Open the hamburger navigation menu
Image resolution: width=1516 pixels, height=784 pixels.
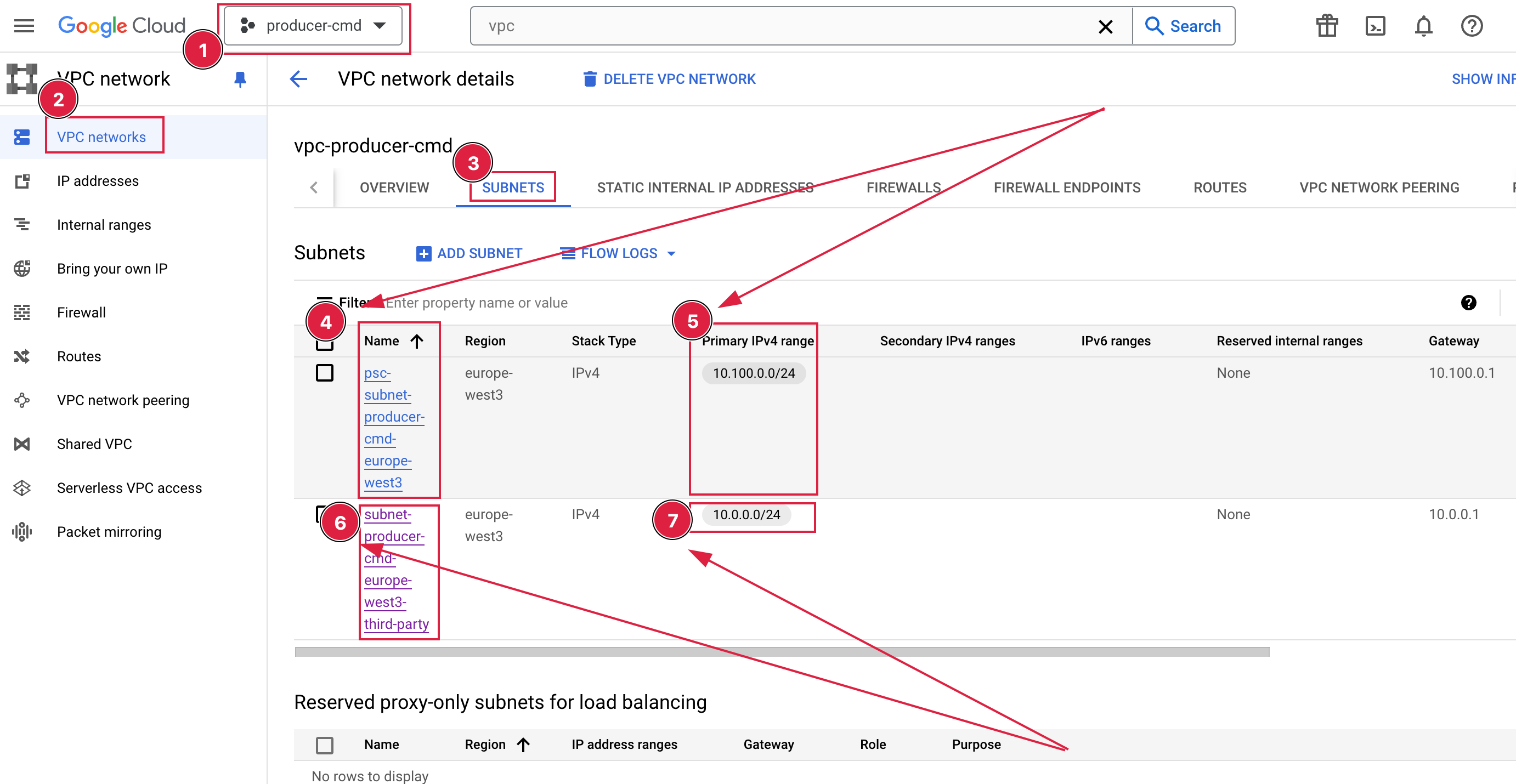coord(24,26)
